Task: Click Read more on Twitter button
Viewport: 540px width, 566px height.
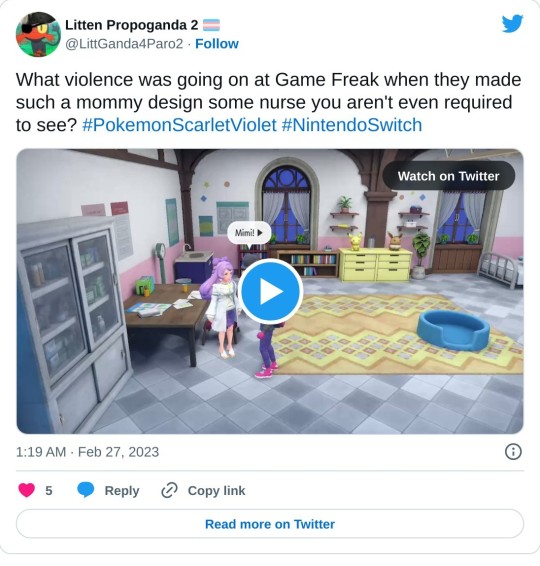Action: (x=270, y=524)
